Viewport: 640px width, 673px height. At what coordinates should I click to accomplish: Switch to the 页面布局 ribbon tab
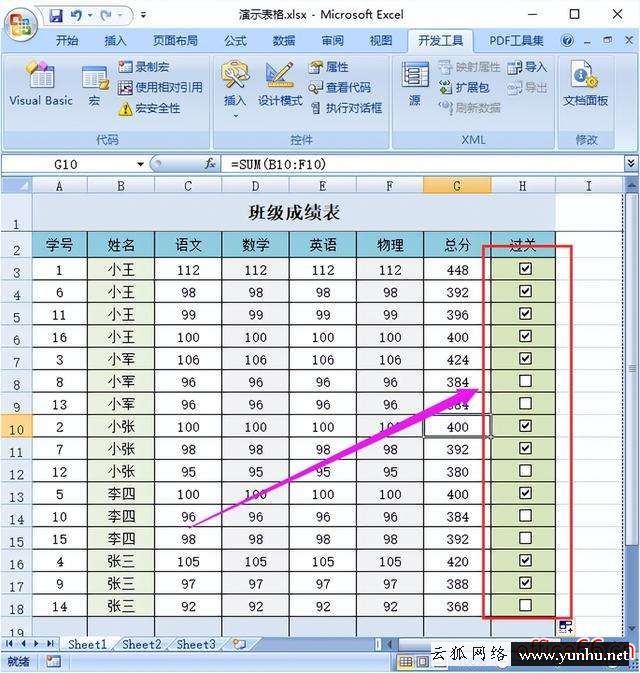coord(175,41)
